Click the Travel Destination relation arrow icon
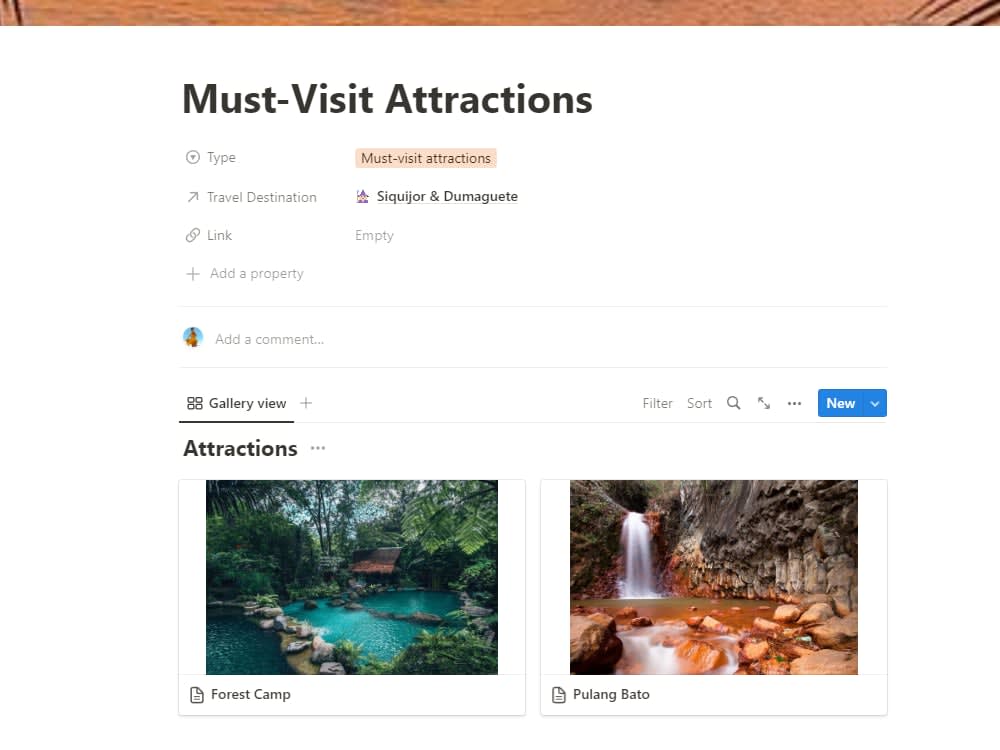Viewport: 1000px width, 750px height. (193, 197)
